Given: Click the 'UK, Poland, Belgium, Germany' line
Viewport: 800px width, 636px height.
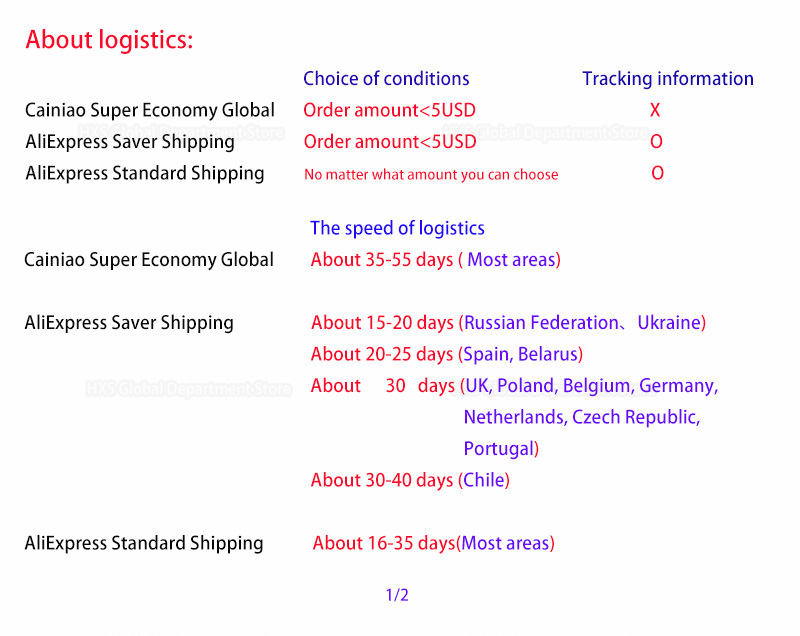Looking at the screenshot, I should click(515, 386).
